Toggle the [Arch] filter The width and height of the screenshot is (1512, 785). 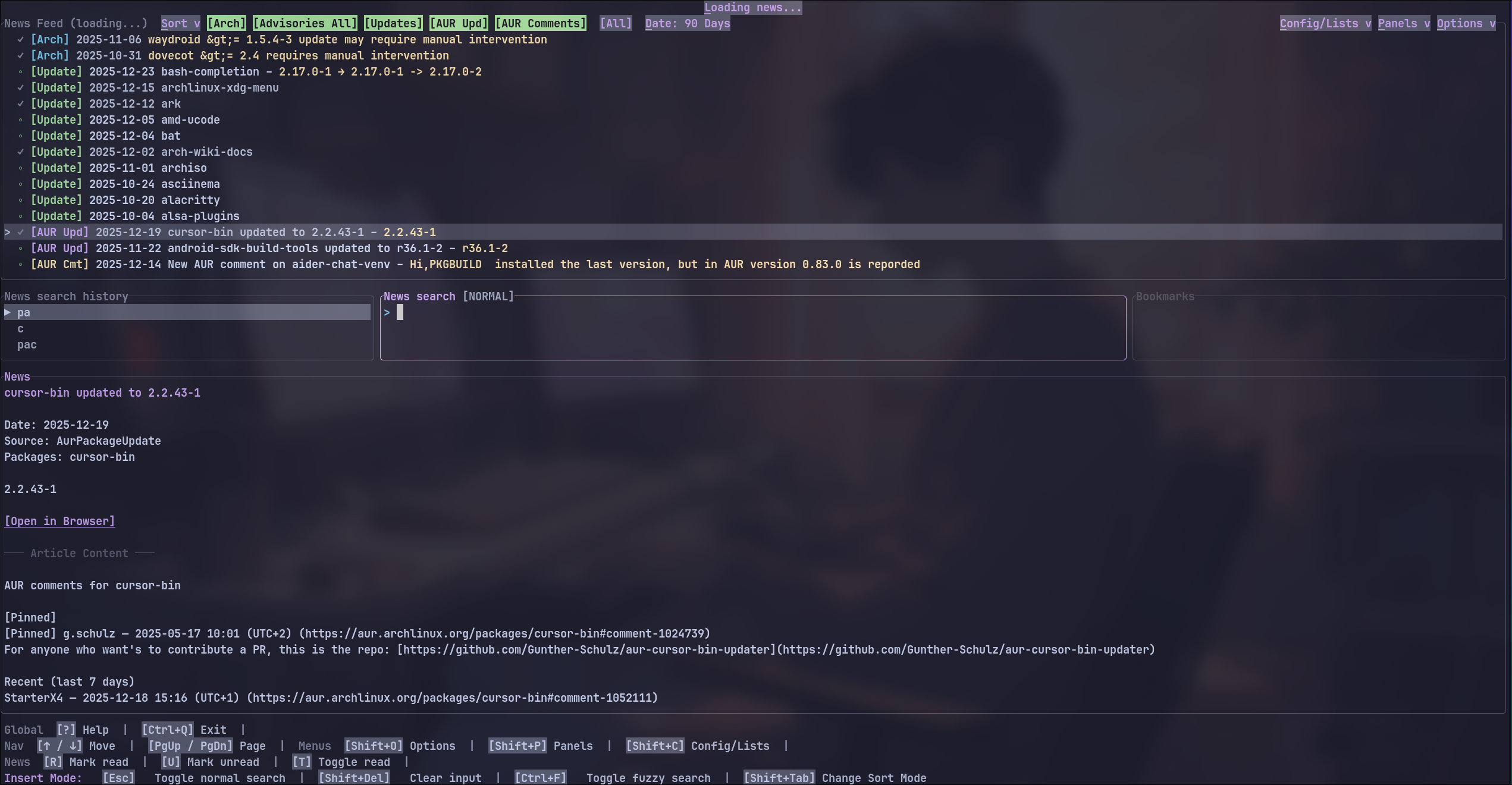[x=227, y=23]
